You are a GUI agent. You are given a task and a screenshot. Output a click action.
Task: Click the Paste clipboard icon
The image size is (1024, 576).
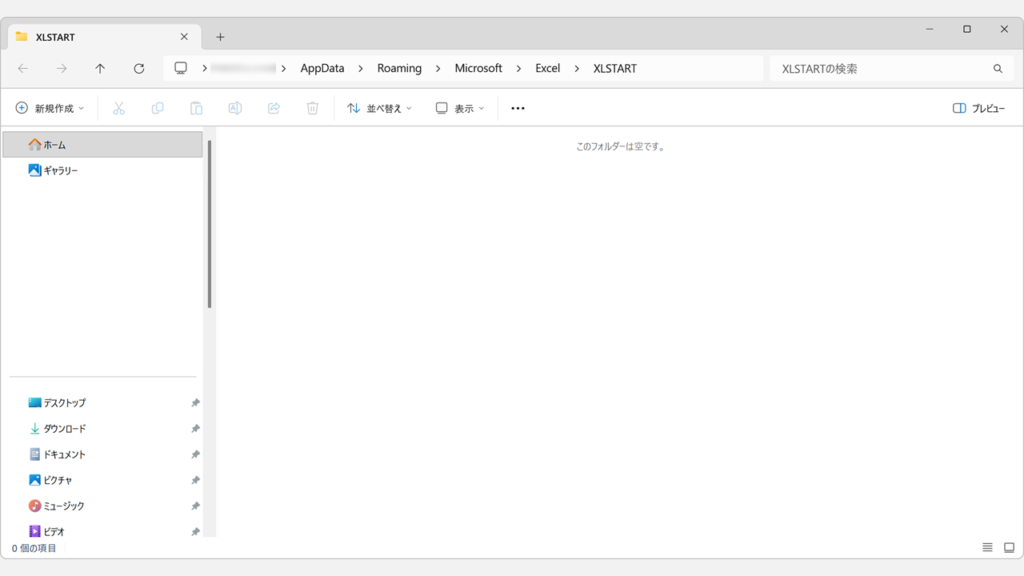coord(196,108)
